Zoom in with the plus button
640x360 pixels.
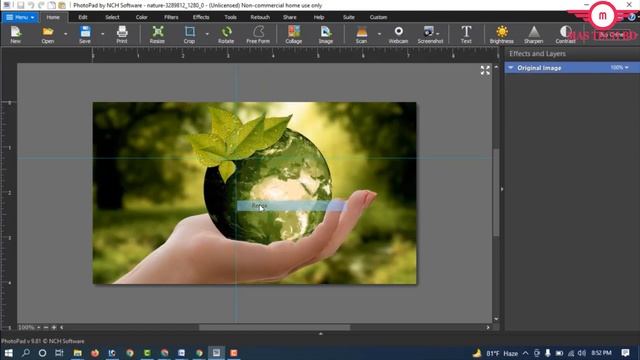click(x=54, y=327)
